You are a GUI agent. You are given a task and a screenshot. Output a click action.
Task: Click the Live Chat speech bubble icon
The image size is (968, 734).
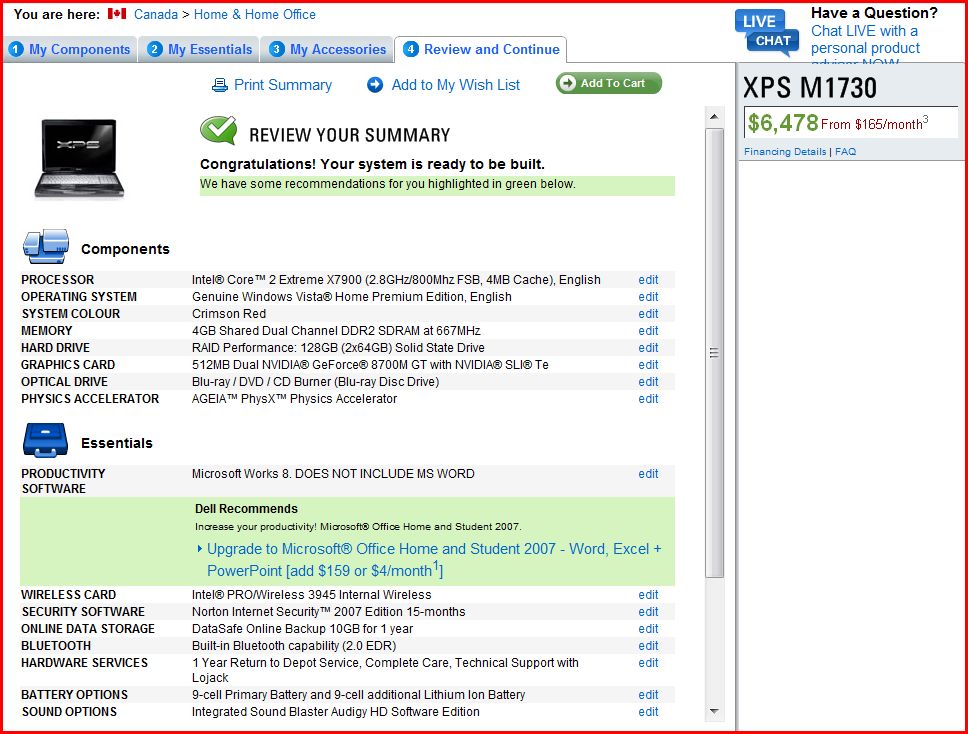coord(767,32)
